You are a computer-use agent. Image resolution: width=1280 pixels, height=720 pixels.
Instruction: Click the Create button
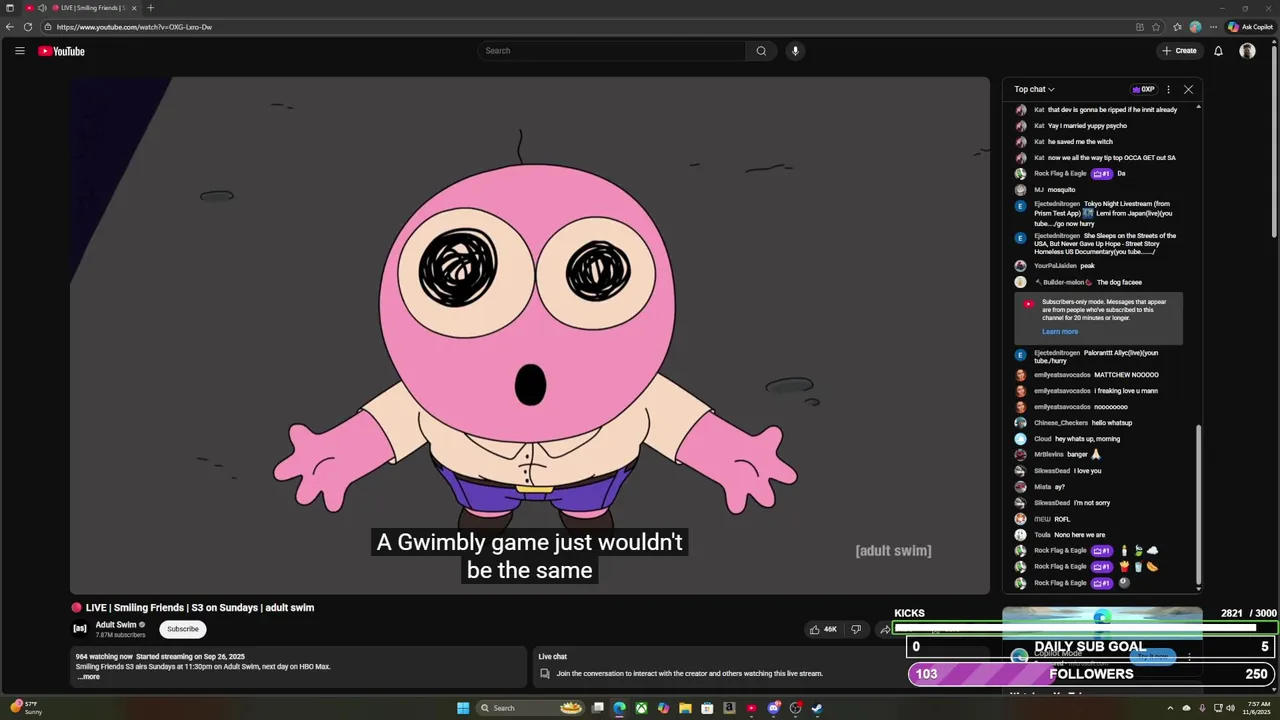click(x=1179, y=51)
